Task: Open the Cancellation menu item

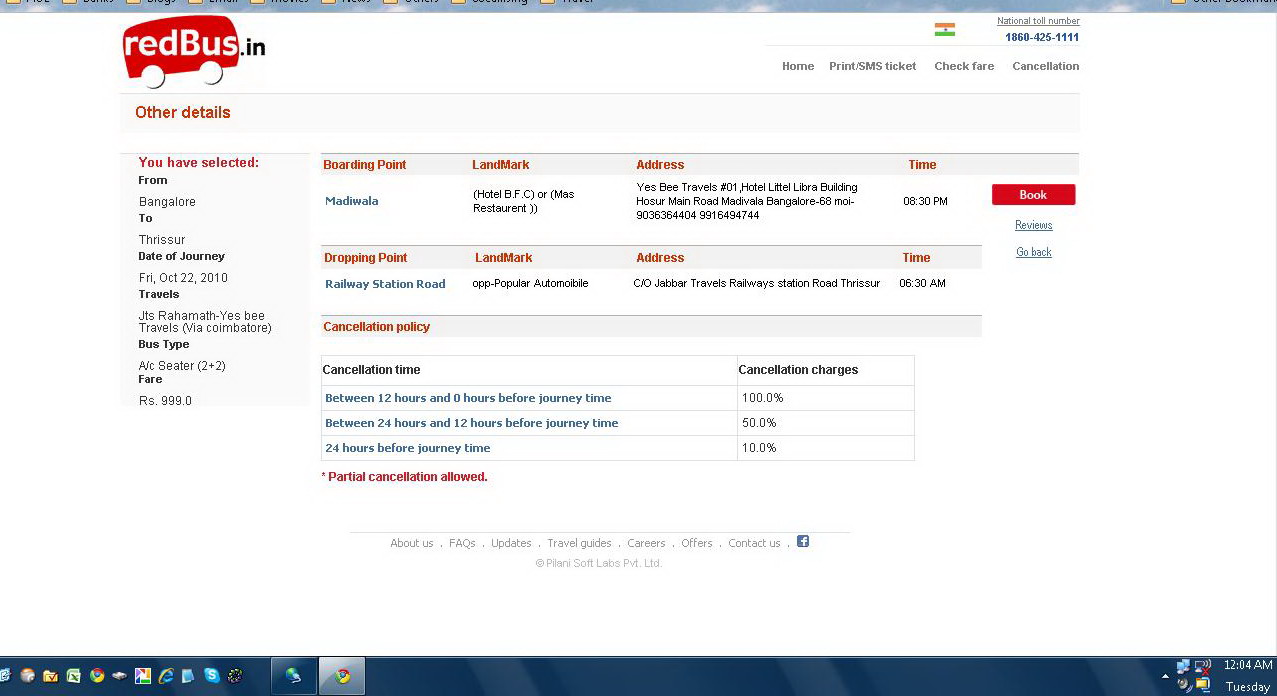Action: [x=1045, y=66]
